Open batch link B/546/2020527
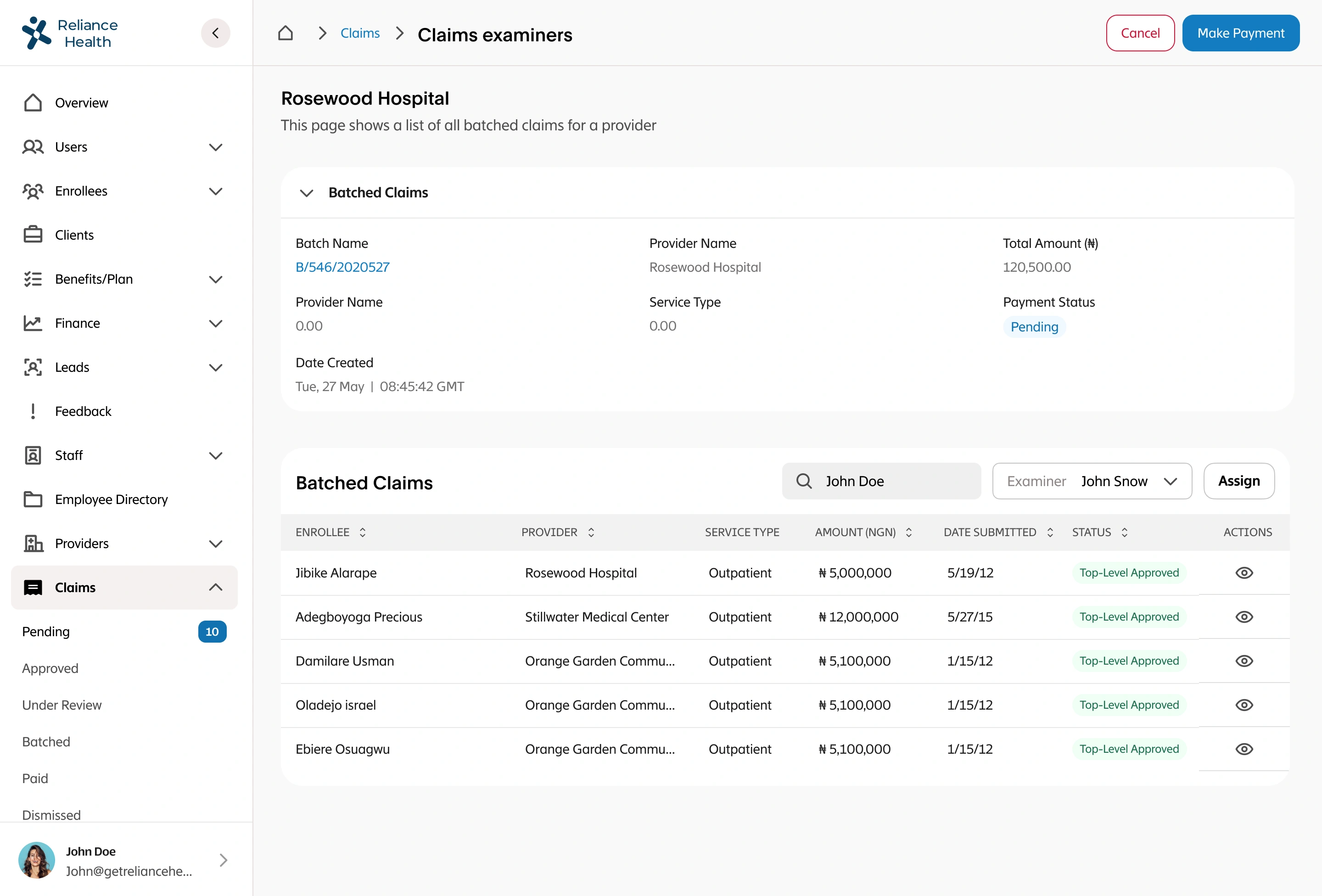This screenshot has height=896, width=1322. 342,267
